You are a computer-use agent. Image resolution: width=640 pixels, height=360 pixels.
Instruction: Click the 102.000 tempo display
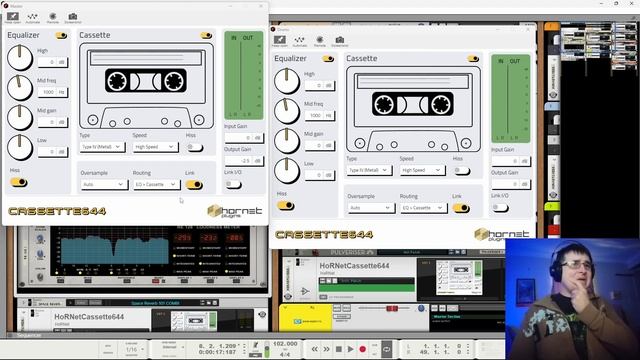point(285,344)
